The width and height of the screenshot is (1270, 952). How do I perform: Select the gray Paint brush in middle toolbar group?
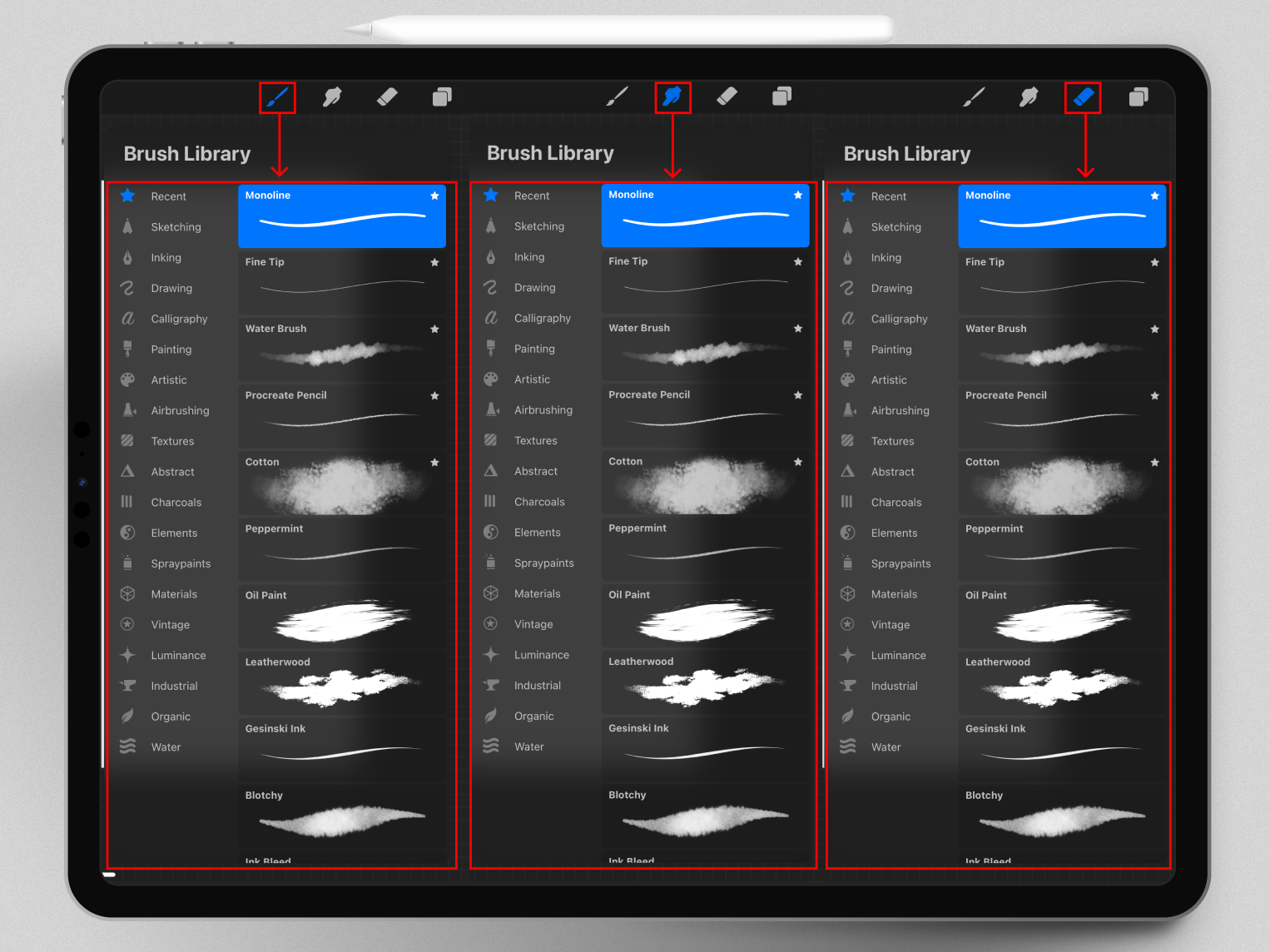tap(617, 97)
